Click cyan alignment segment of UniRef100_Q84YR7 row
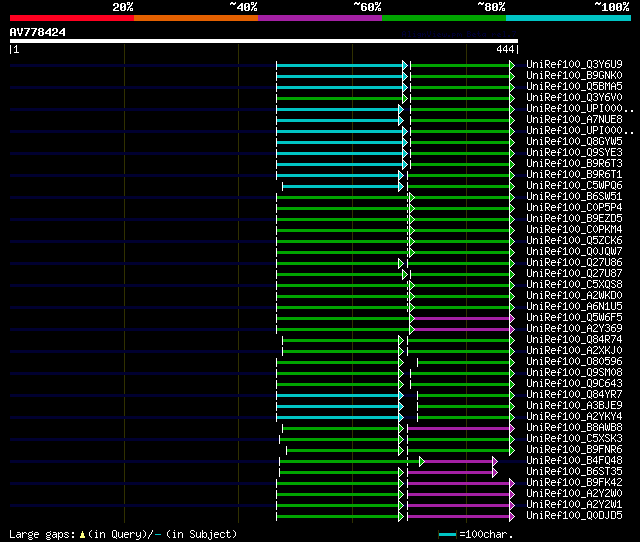Image resolution: width=640 pixels, height=542 pixels. coord(338,395)
